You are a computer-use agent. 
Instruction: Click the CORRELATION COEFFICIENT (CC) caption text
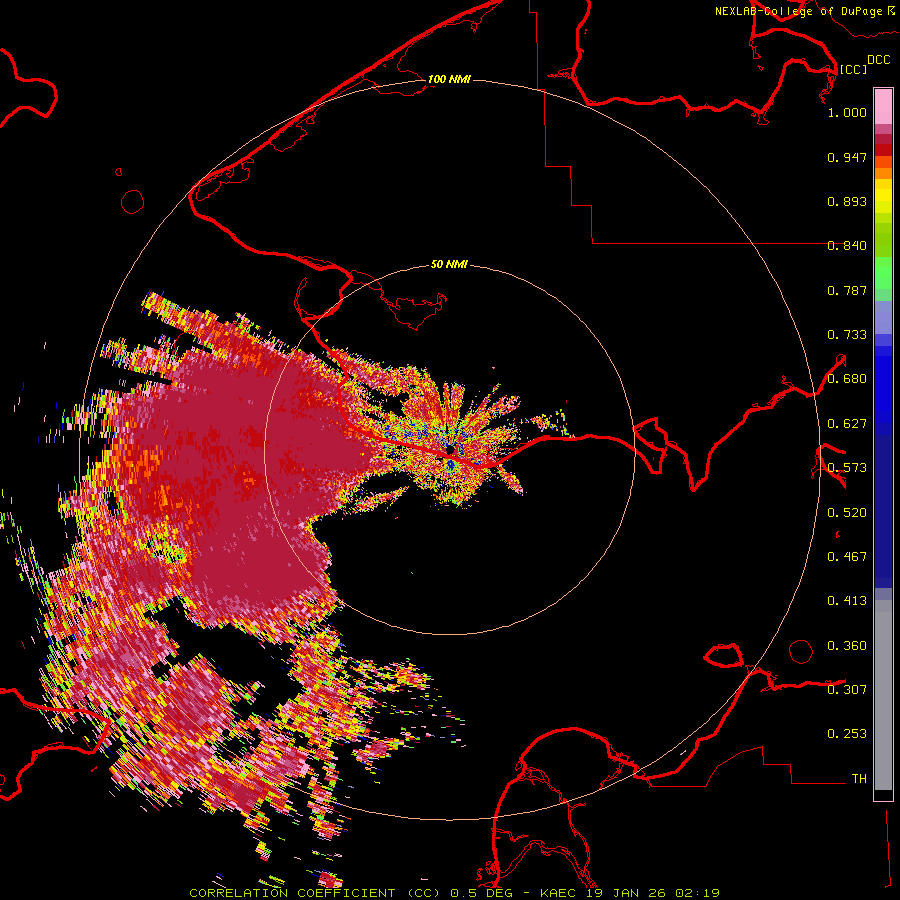tap(315, 893)
